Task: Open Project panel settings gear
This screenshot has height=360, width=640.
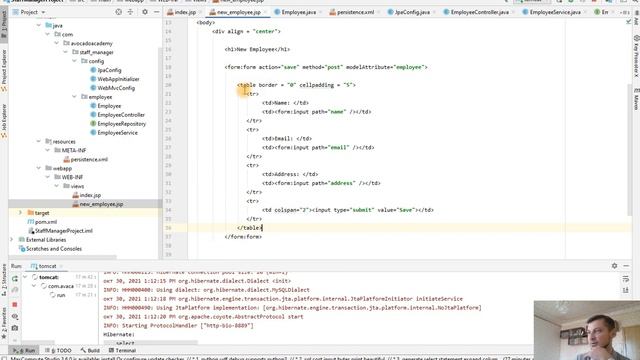Action: 145,12
